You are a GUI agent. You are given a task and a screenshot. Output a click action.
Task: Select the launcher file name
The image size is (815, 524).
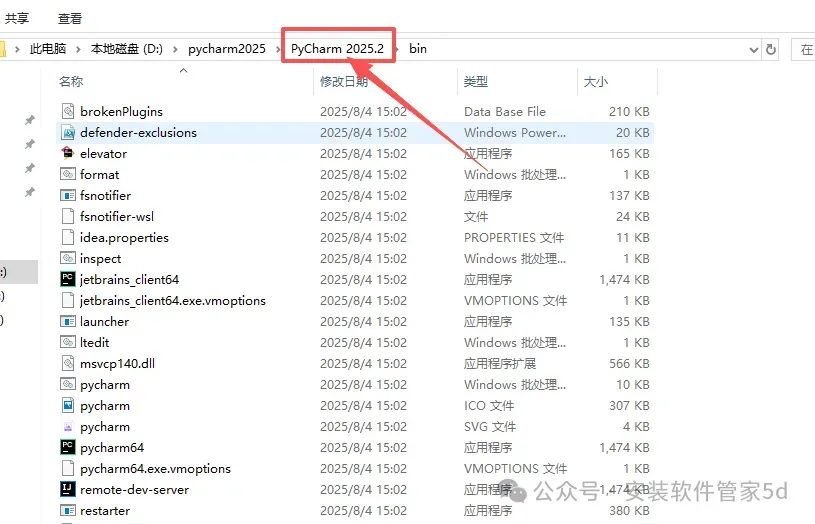104,321
